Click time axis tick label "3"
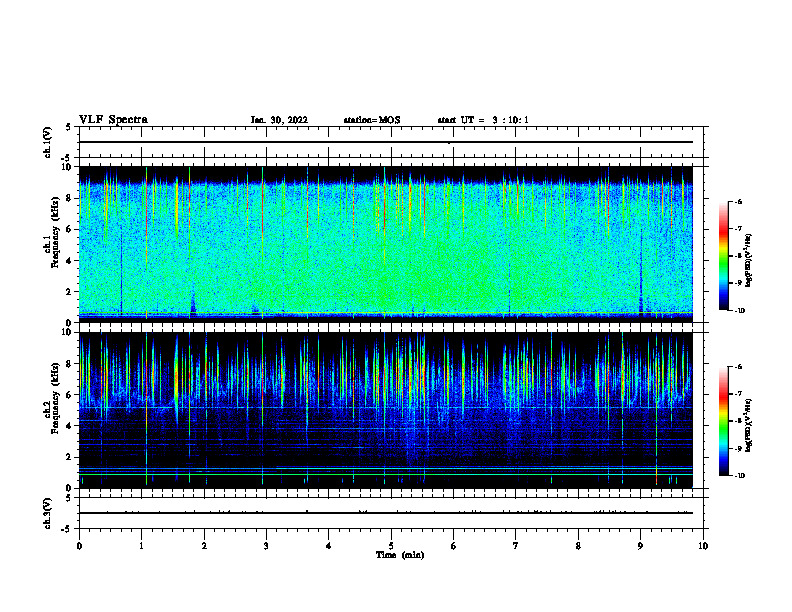Screen dimensions: 792x612 coord(266,546)
